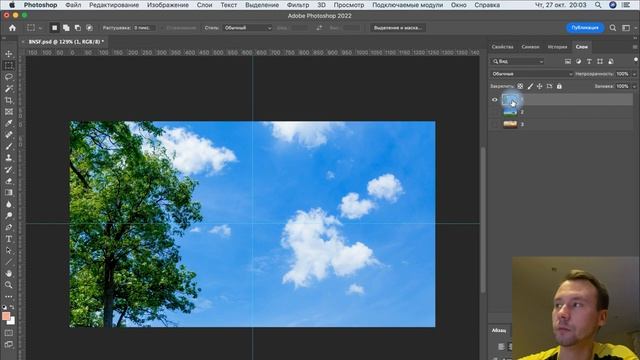Image resolution: width=640 pixels, height=360 pixels.
Task: Open the layer opacity slider arrow
Action: tap(634, 74)
